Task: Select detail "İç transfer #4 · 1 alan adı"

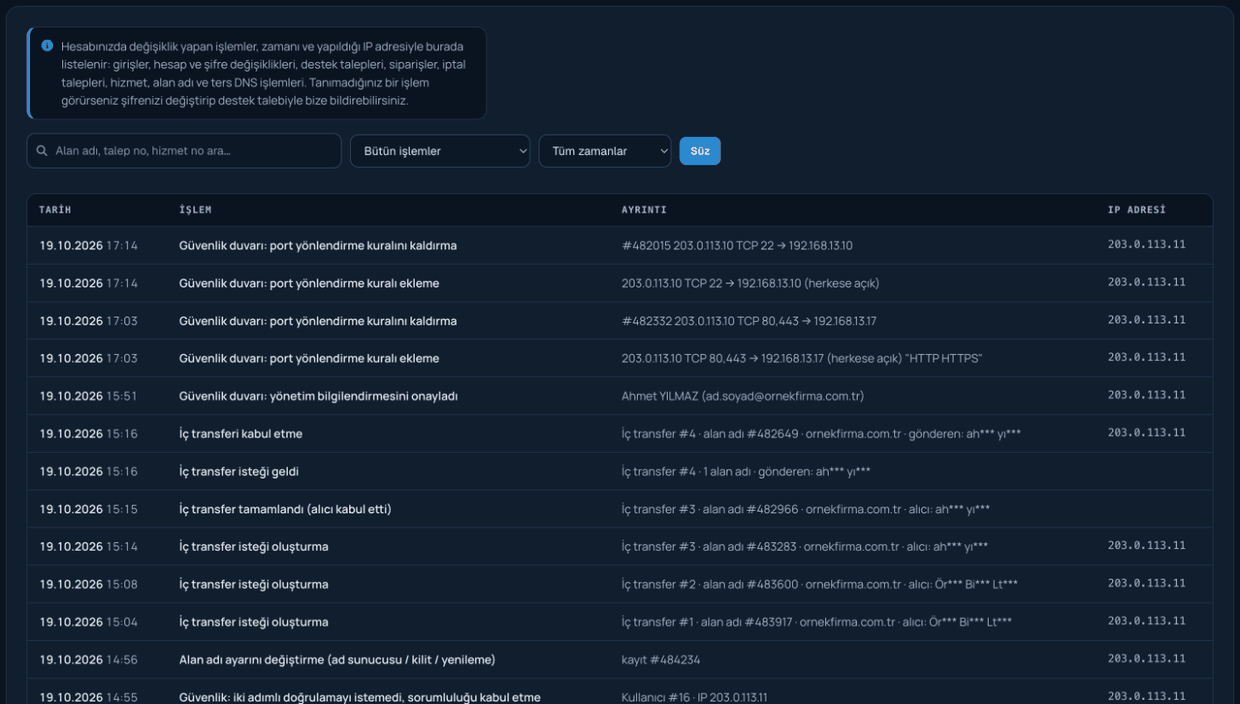Action: pos(746,471)
